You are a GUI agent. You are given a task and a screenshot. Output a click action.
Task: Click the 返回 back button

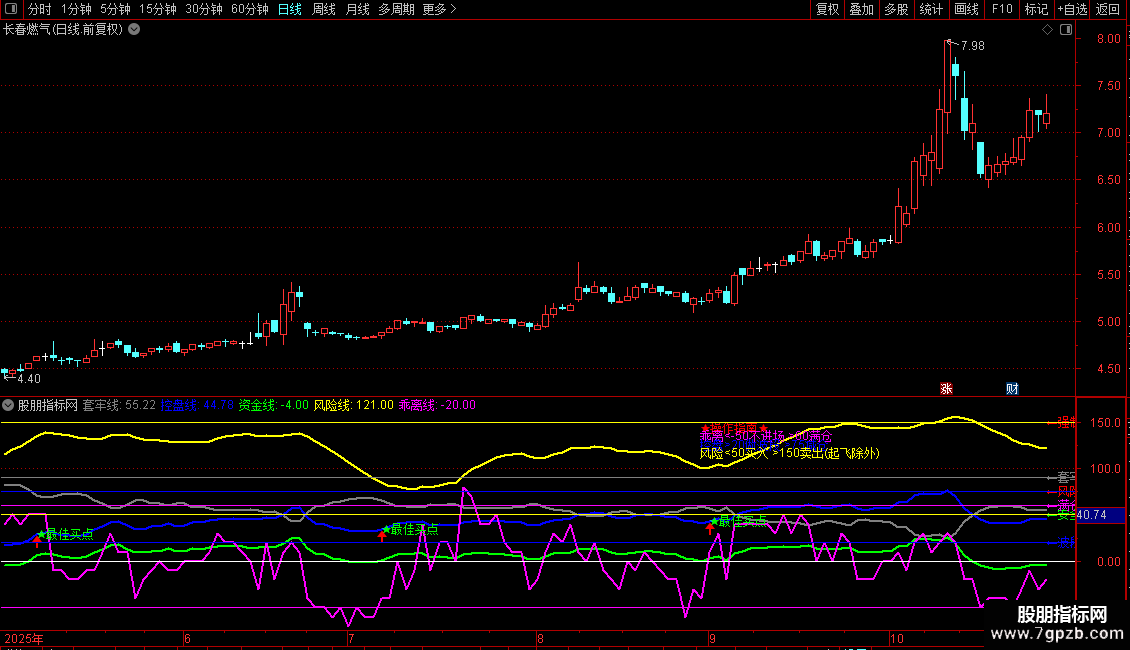pos(1108,9)
